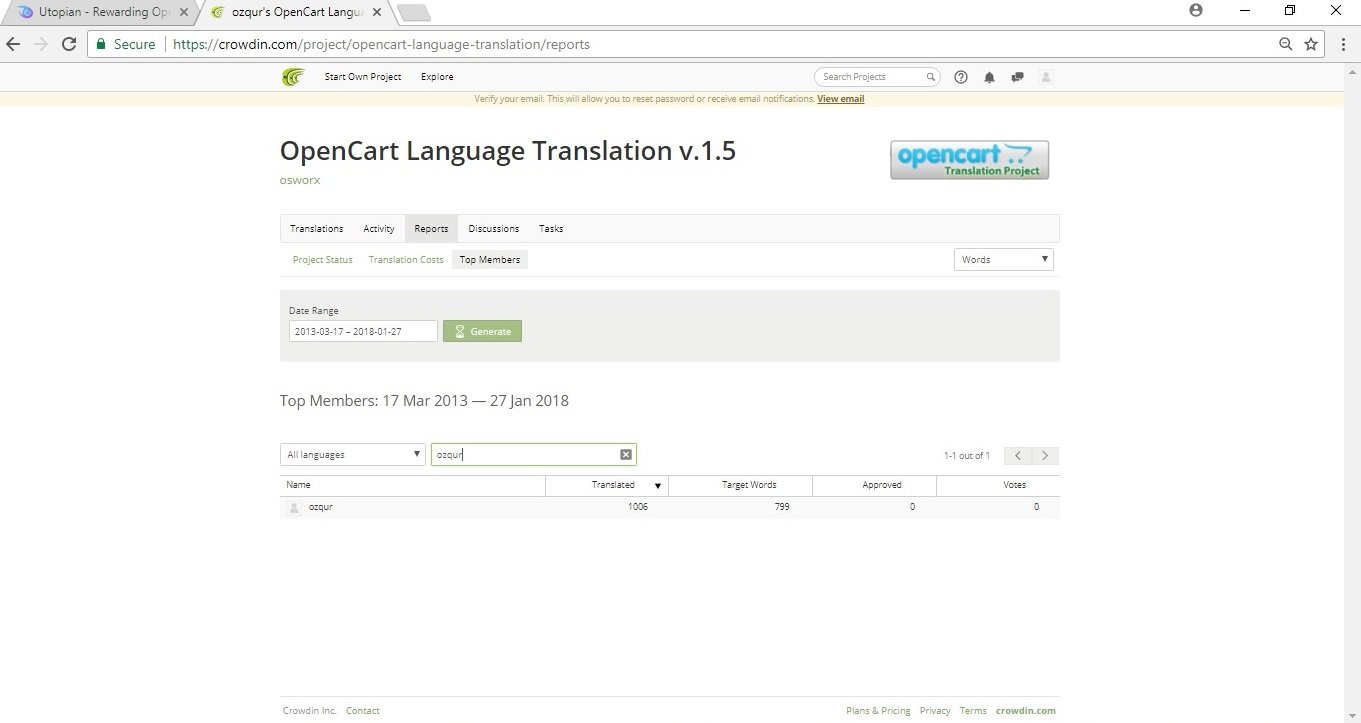
Task: Close the Utopian browser tab
Action: 183,12
